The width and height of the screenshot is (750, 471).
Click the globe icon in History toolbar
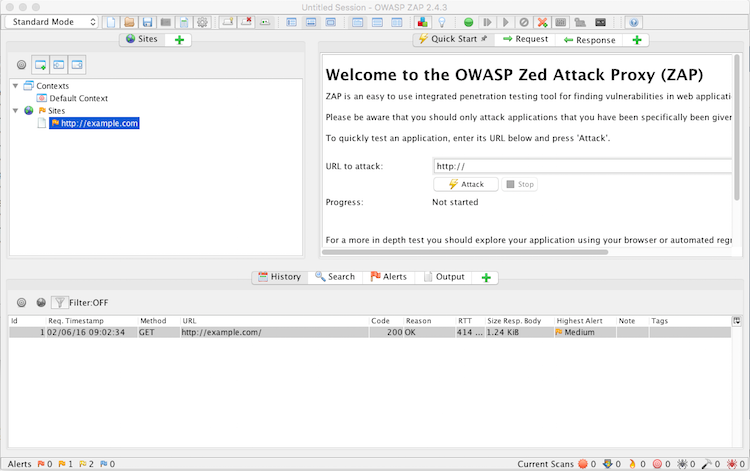41,303
